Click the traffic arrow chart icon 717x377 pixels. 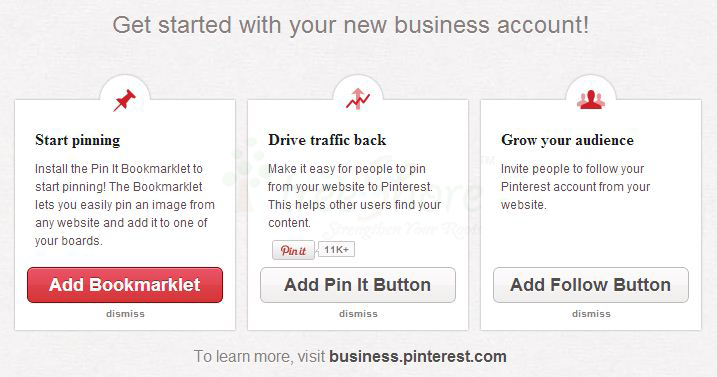358,99
